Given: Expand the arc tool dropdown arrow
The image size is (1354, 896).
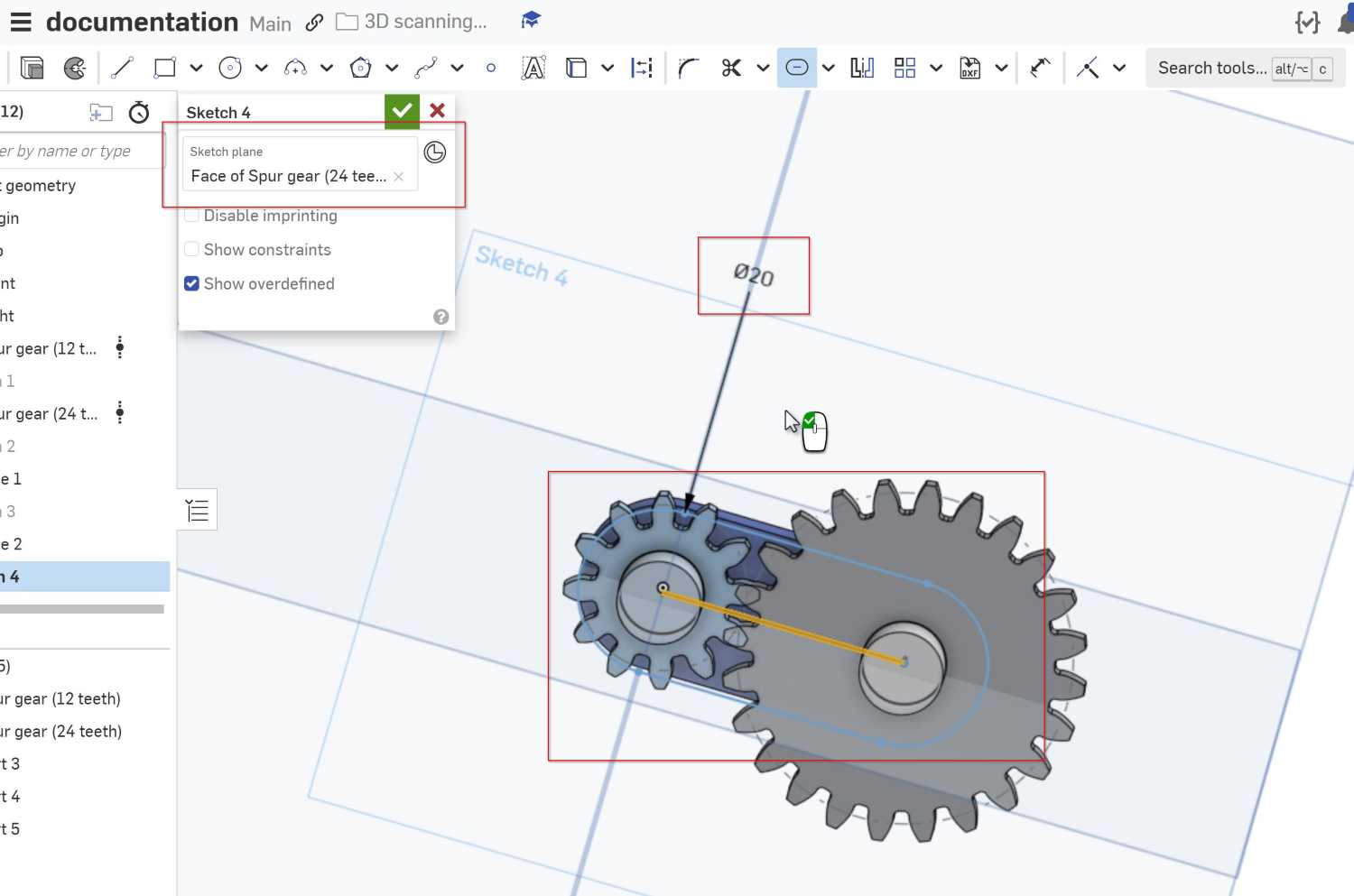Looking at the screenshot, I should coord(327,68).
